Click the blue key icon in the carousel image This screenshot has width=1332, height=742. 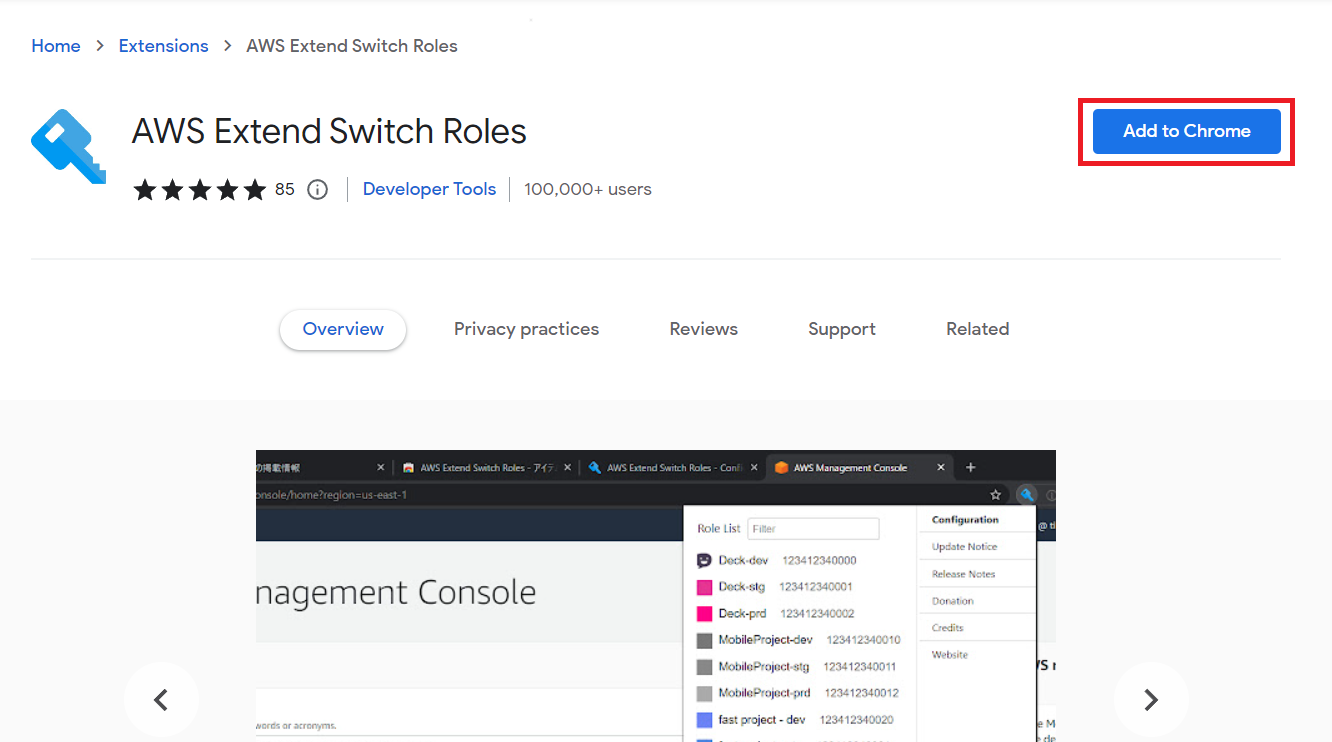(1027, 494)
